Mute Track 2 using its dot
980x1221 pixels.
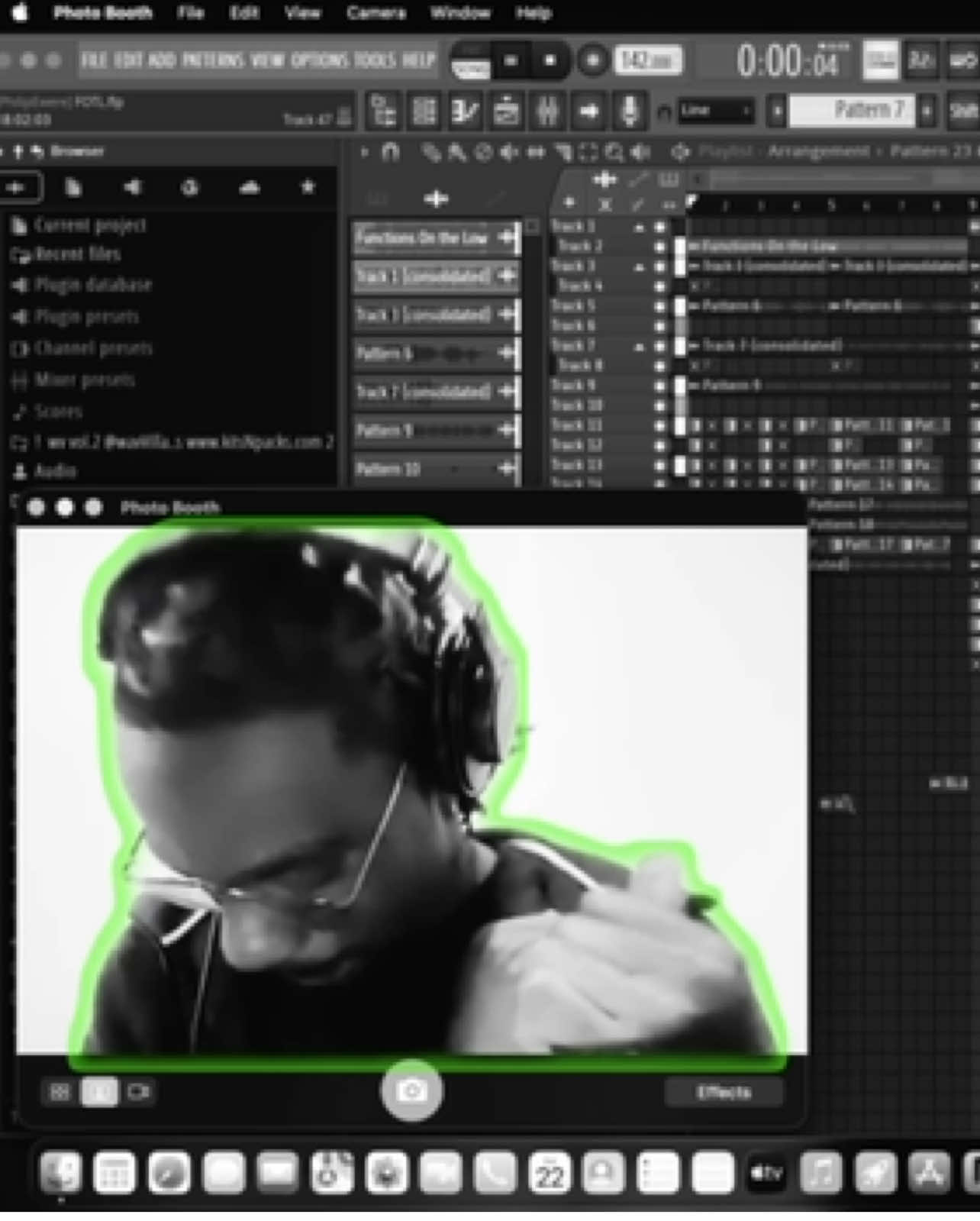[659, 247]
